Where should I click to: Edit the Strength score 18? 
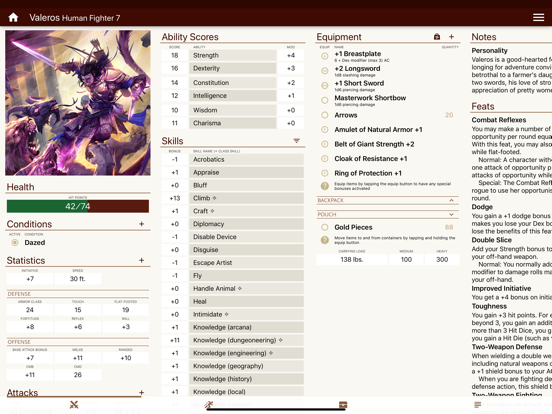[x=175, y=55]
